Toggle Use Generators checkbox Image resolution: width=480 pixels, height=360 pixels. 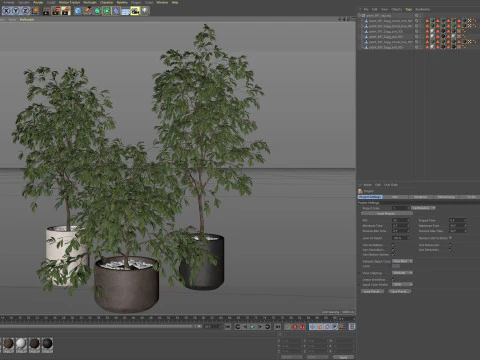click(393, 250)
